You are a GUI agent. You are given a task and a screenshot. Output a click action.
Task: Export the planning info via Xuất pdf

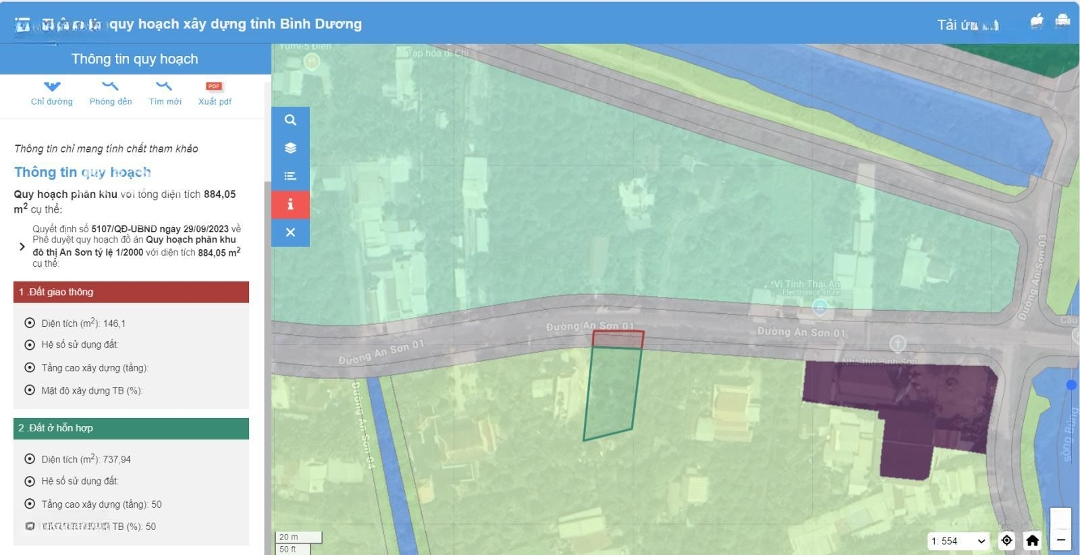tap(214, 88)
